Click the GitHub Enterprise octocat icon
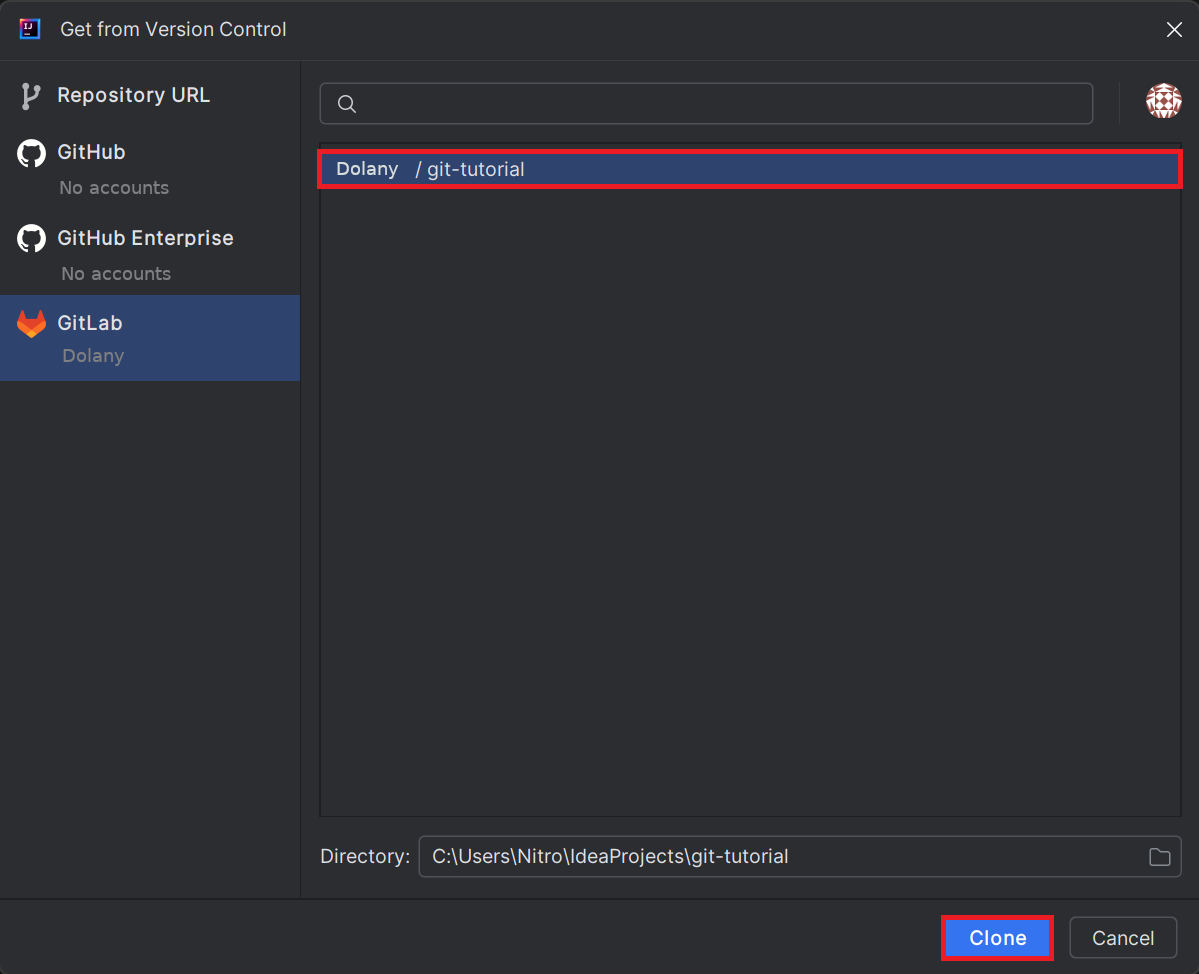Image resolution: width=1199 pixels, height=974 pixels. click(x=31, y=239)
